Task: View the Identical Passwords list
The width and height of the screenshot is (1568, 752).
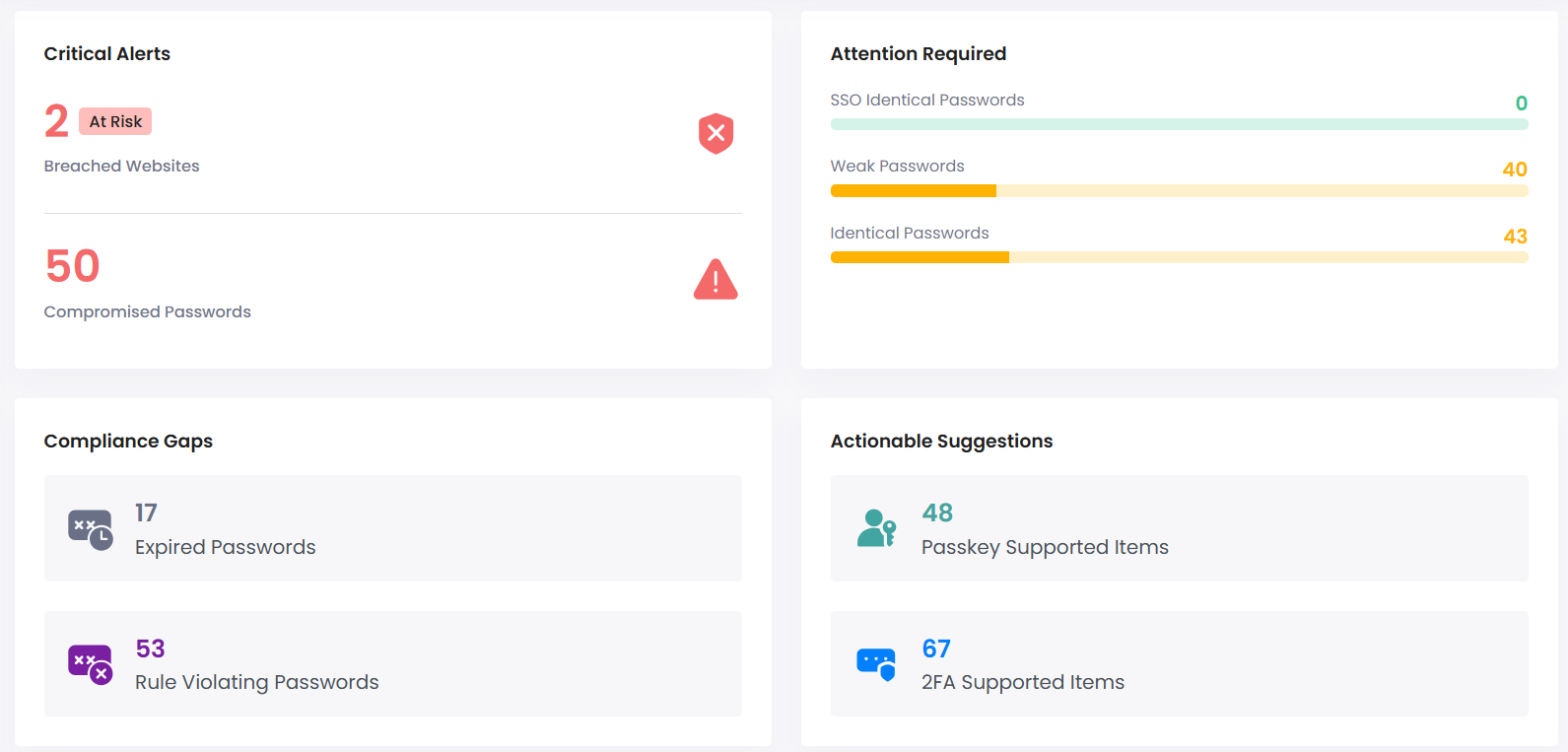Action: [x=910, y=233]
